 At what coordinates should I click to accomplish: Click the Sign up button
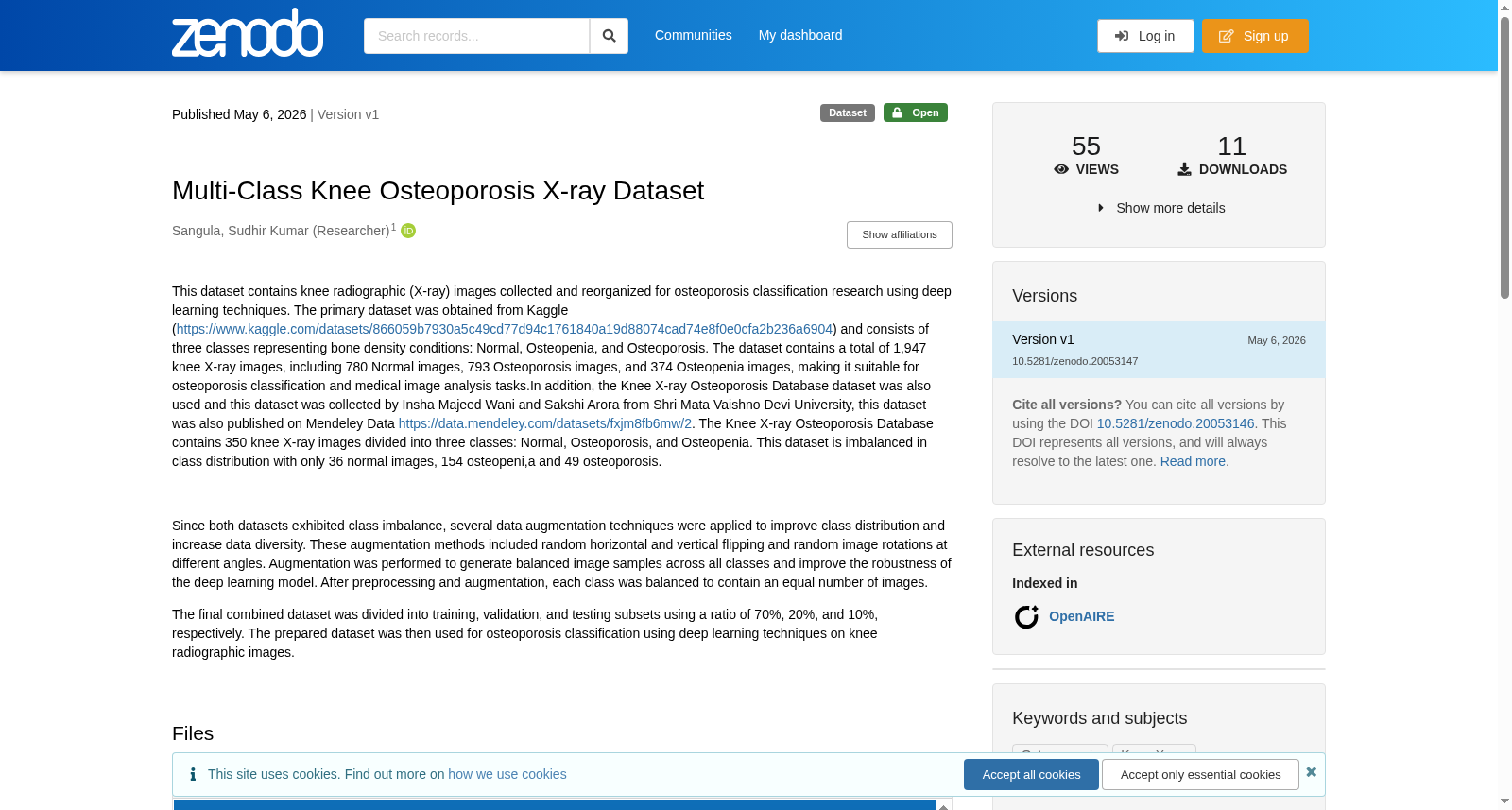pyautogui.click(x=1255, y=36)
